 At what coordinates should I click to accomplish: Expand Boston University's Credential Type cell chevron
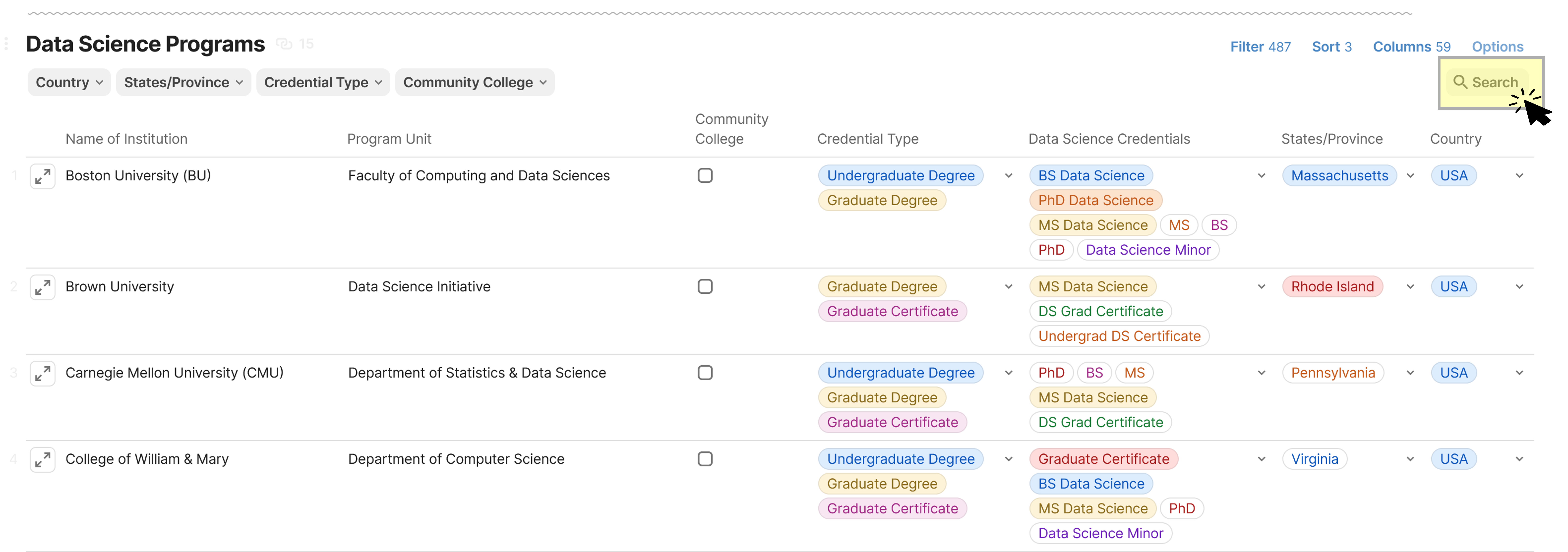pyautogui.click(x=1008, y=175)
